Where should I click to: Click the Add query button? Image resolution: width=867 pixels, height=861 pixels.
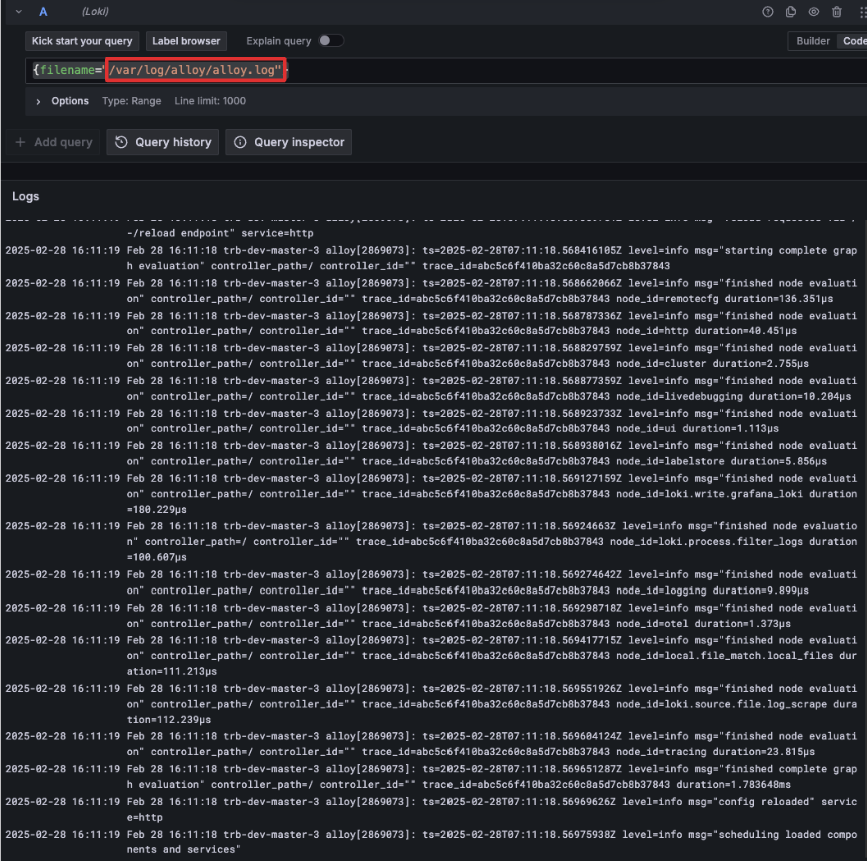pyautogui.click(x=54, y=142)
